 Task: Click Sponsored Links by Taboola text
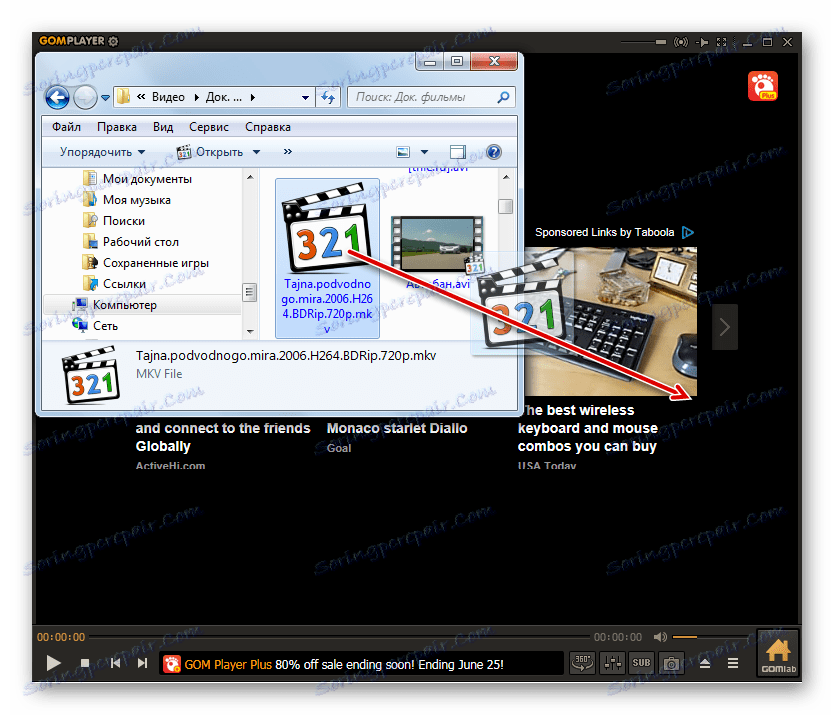(604, 232)
